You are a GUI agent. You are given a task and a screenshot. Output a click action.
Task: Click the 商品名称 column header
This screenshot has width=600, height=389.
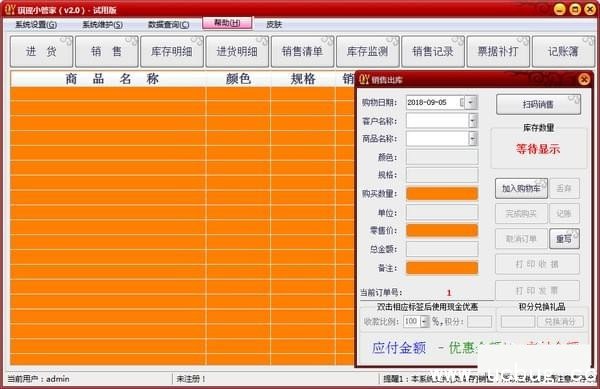click(x=108, y=79)
